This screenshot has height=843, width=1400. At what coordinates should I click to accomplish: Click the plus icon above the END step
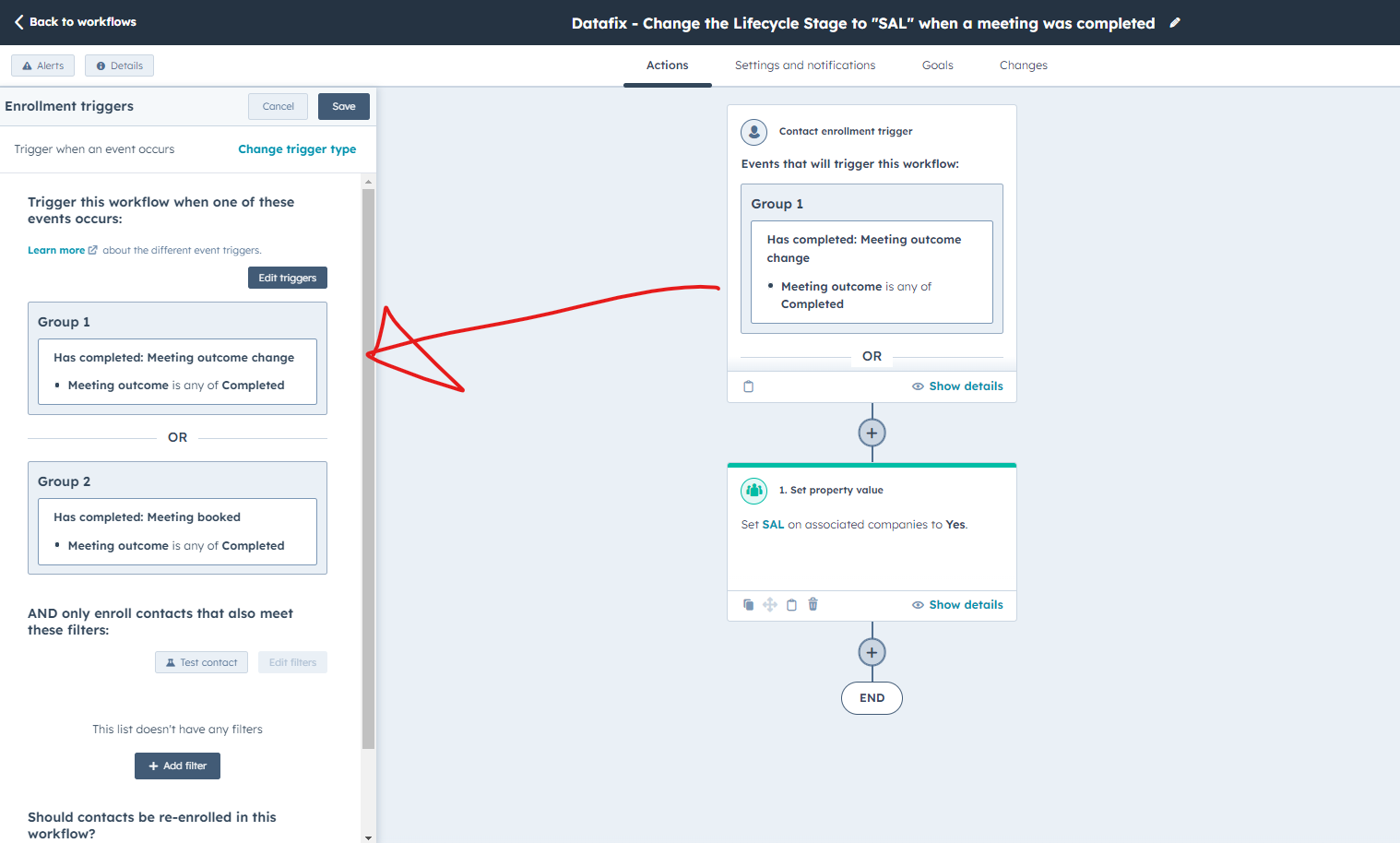872,651
